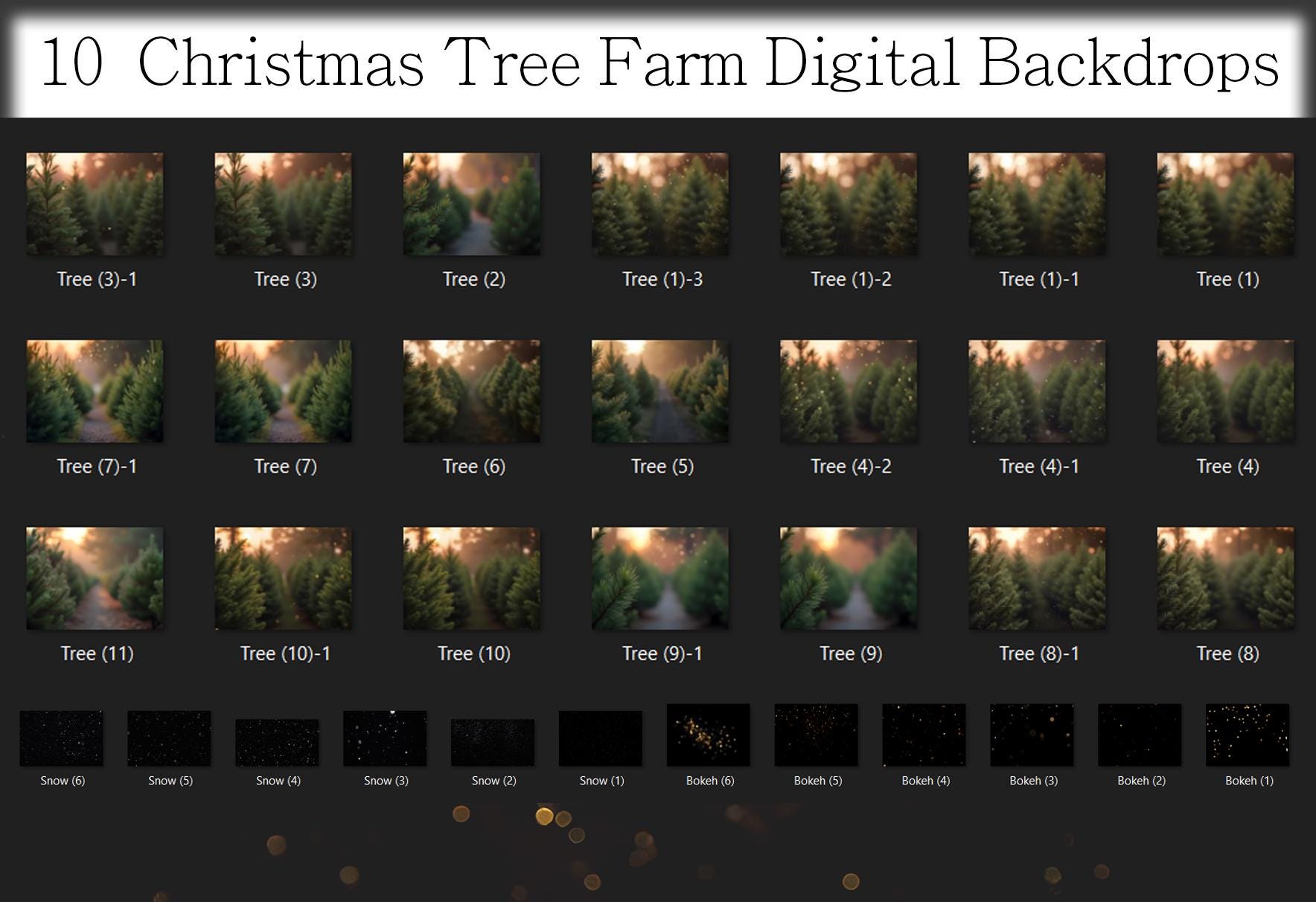
Task: Click the Tree (4)-2 thumbnail
Action: 848,391
